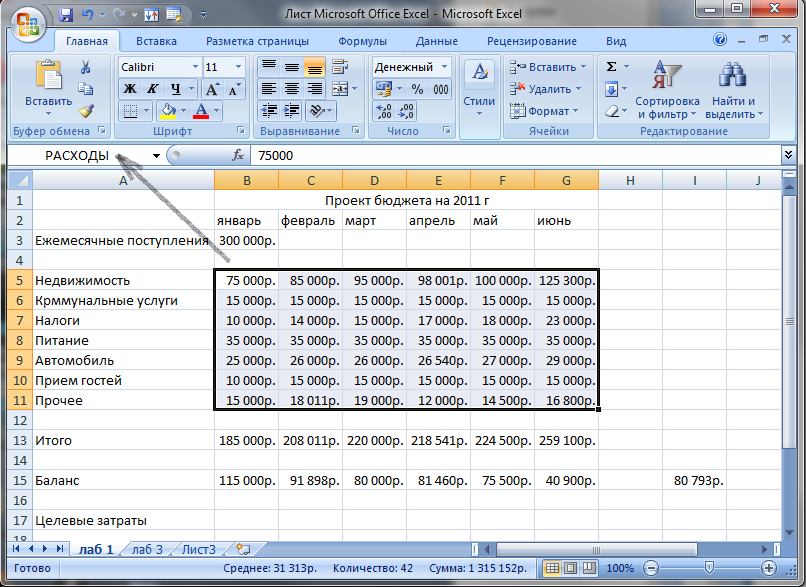This screenshot has height=587, width=806.
Task: Expand the formula bar
Action: point(788,155)
